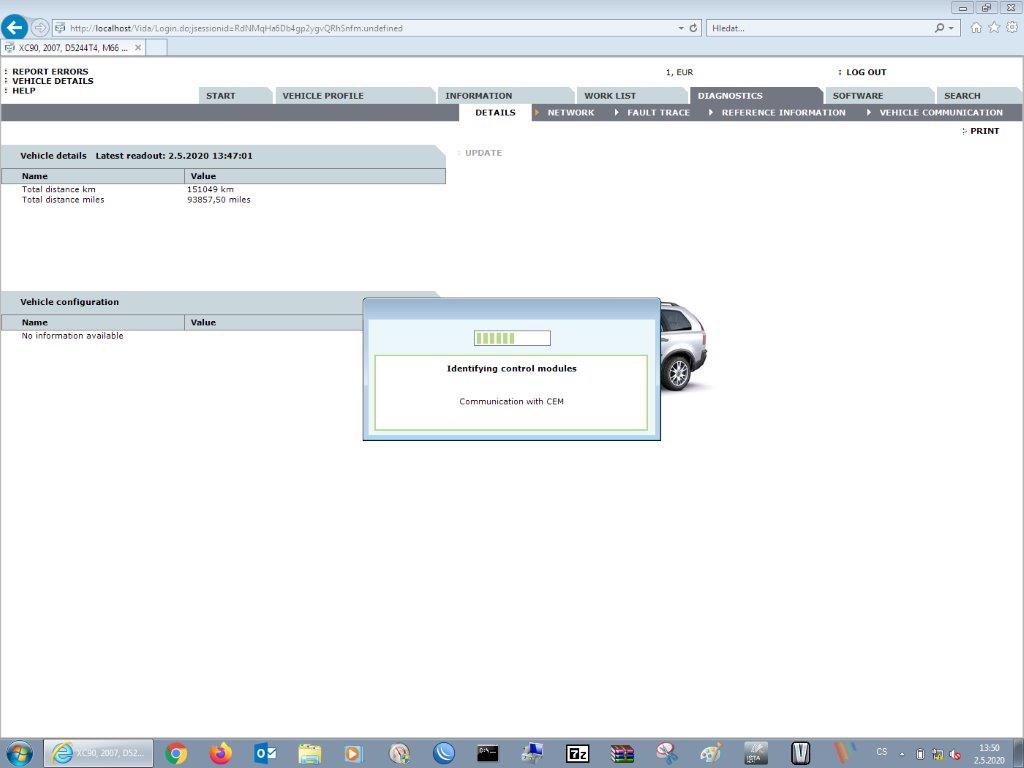This screenshot has width=1024, height=768.
Task: Open the Windows Start menu
Action: [x=18, y=753]
